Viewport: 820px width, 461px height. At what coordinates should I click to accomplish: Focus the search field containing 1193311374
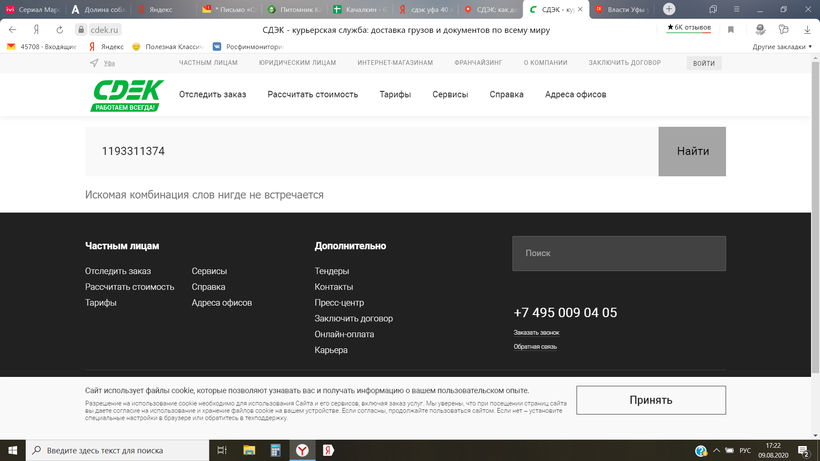pyautogui.click(x=371, y=152)
